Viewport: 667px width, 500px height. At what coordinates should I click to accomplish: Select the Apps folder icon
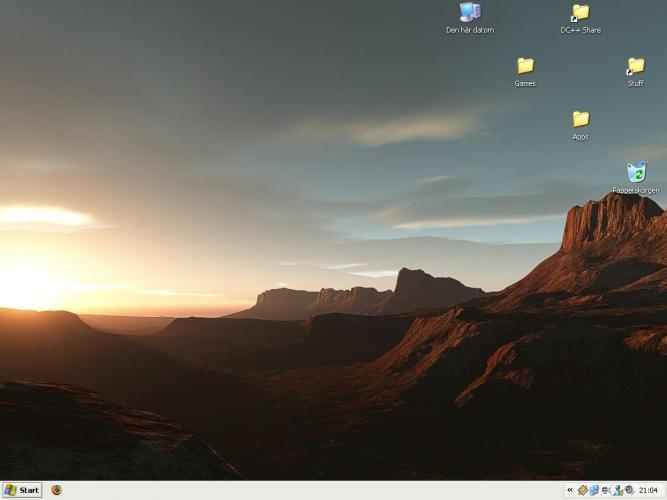pyautogui.click(x=580, y=119)
